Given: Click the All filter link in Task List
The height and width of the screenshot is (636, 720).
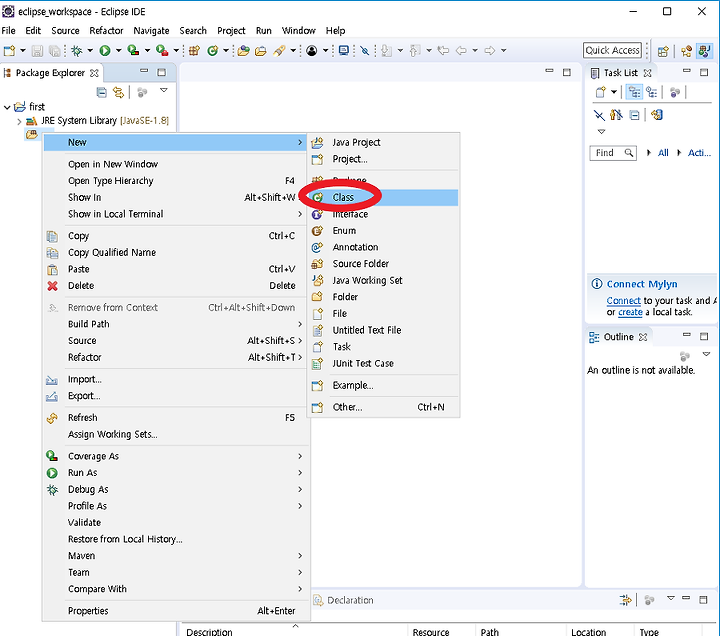Looking at the screenshot, I should click(x=663, y=153).
